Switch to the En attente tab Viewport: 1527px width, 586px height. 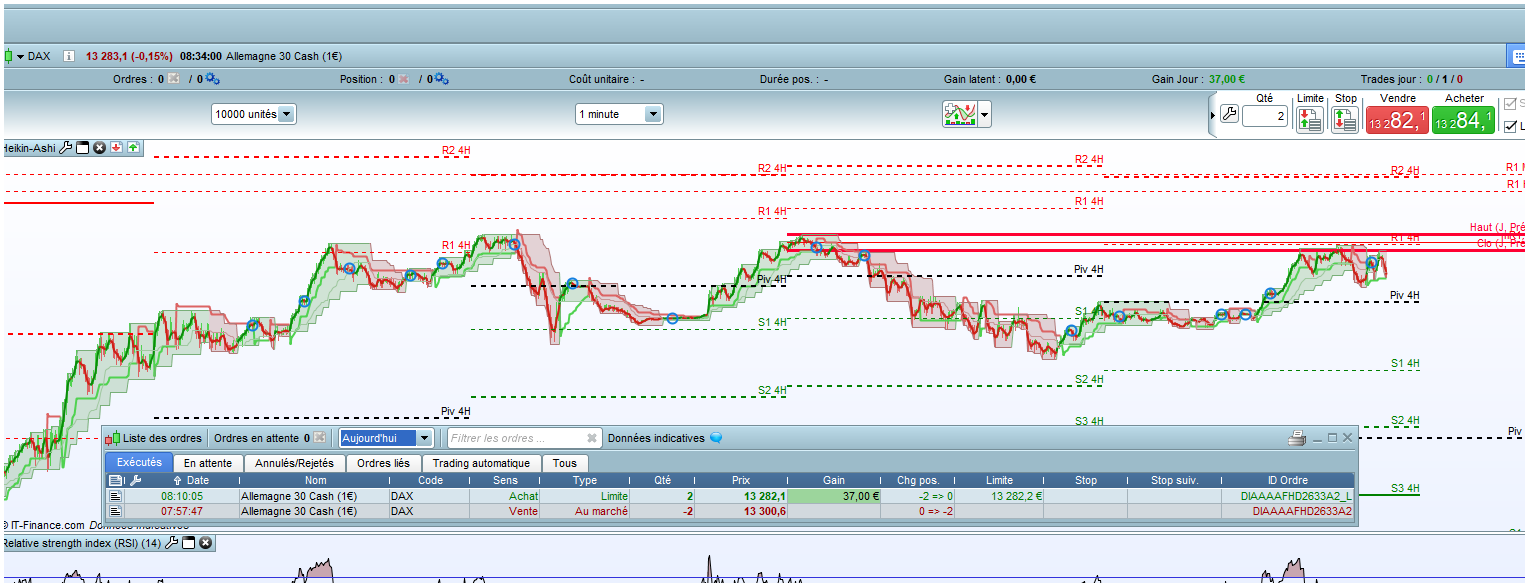[208, 463]
